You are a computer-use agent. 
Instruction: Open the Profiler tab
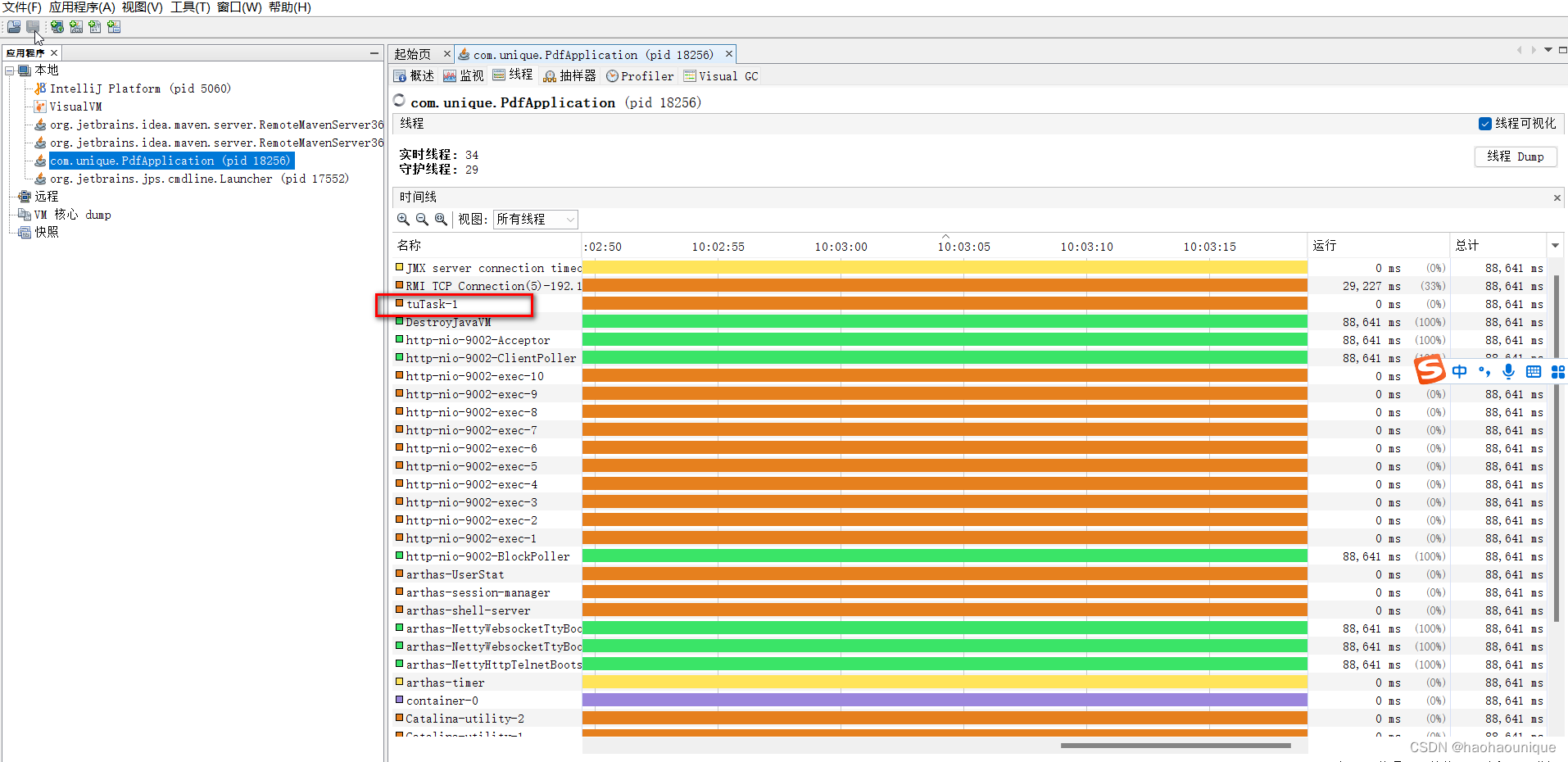pos(640,76)
